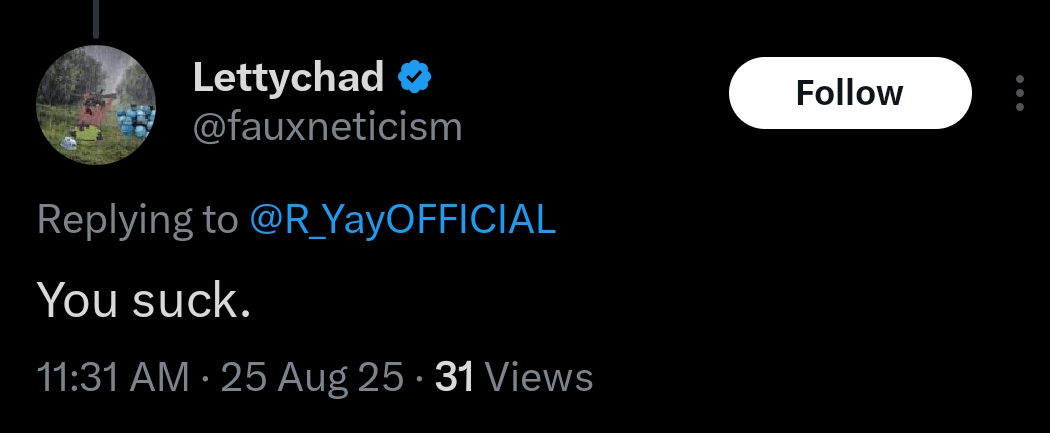This screenshot has height=433, width=1050.
Task: Click the dot separator after 11:31 AM
Action: [204, 378]
